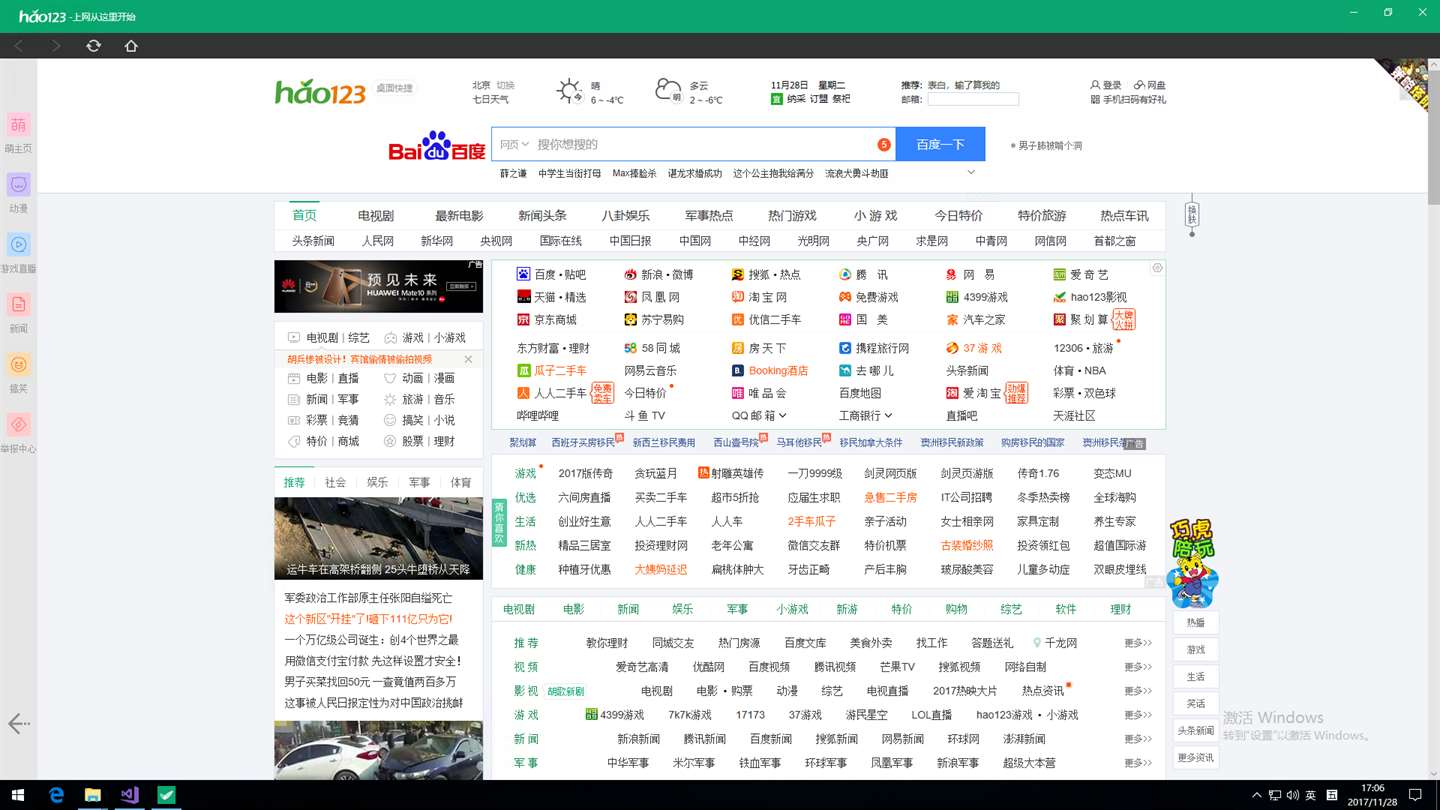
Task: Expand the 工商银行 dropdown arrow
Action: point(888,416)
